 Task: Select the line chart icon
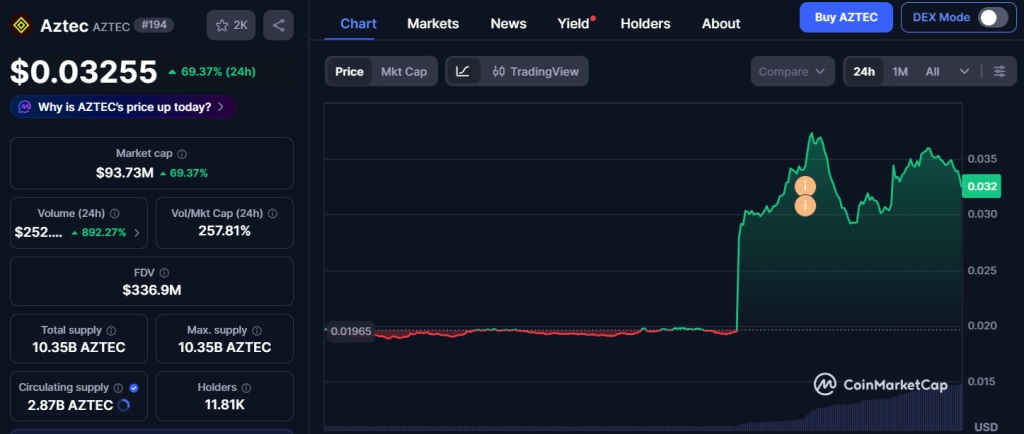point(463,71)
